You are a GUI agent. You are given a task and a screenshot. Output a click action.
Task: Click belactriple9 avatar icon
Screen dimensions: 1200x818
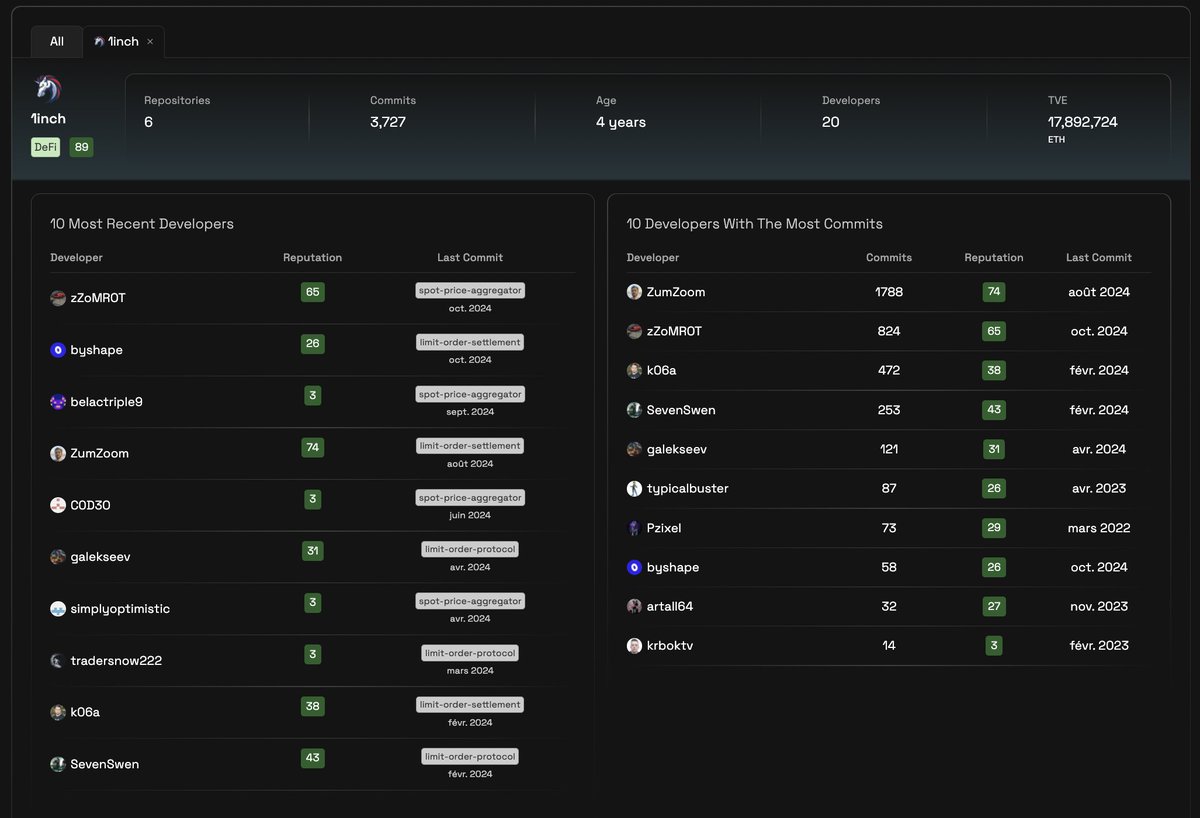coord(58,402)
